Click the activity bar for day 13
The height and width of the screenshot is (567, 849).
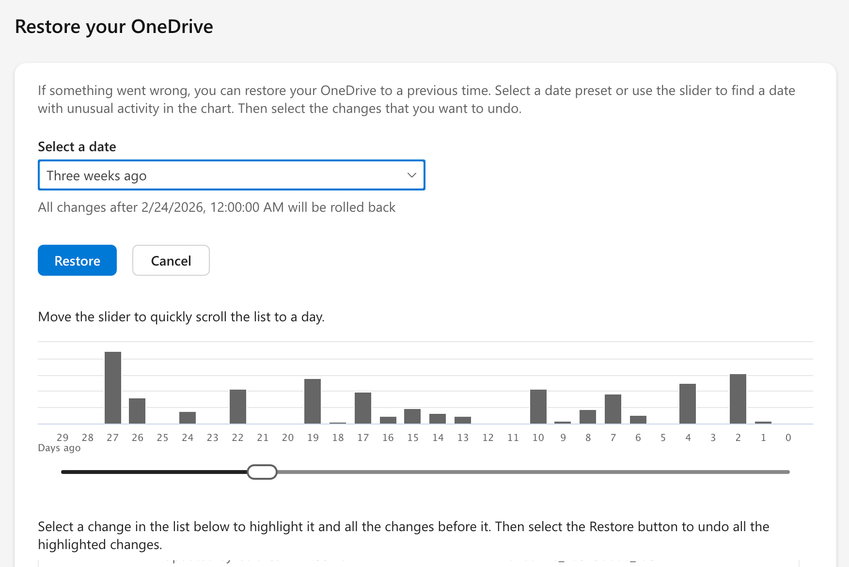pyautogui.click(x=463, y=420)
